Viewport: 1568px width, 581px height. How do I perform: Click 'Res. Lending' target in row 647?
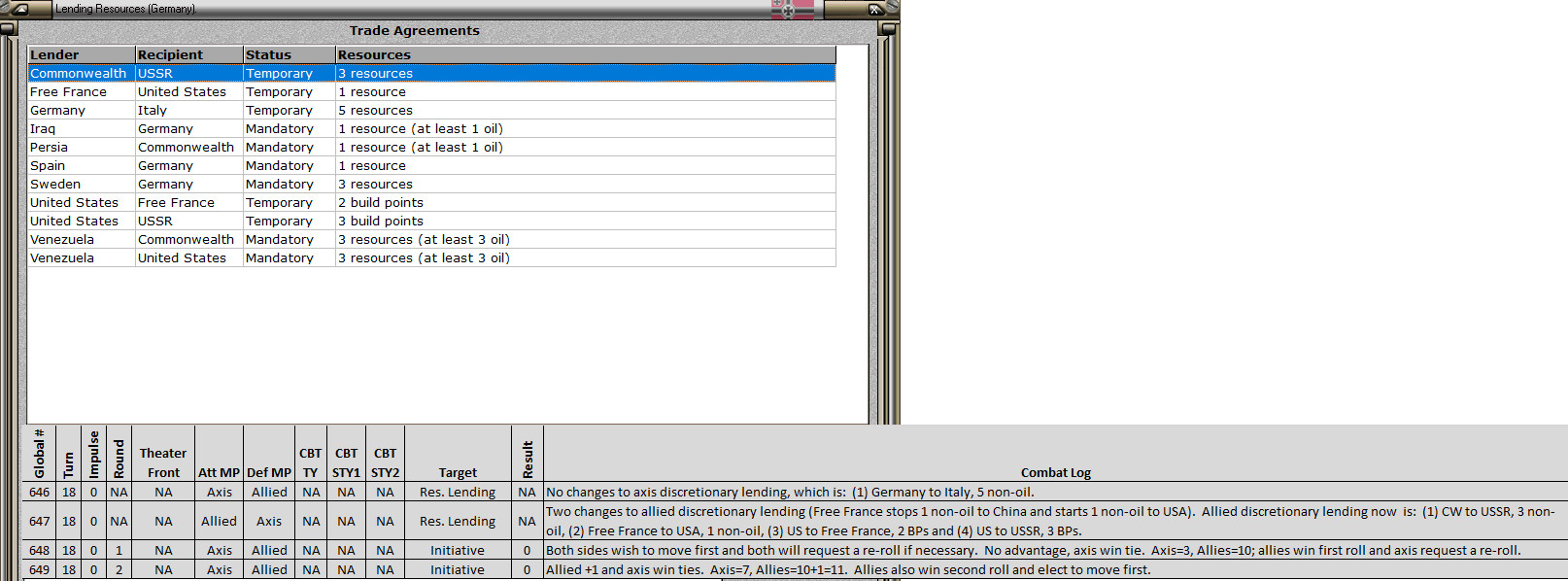point(458,521)
